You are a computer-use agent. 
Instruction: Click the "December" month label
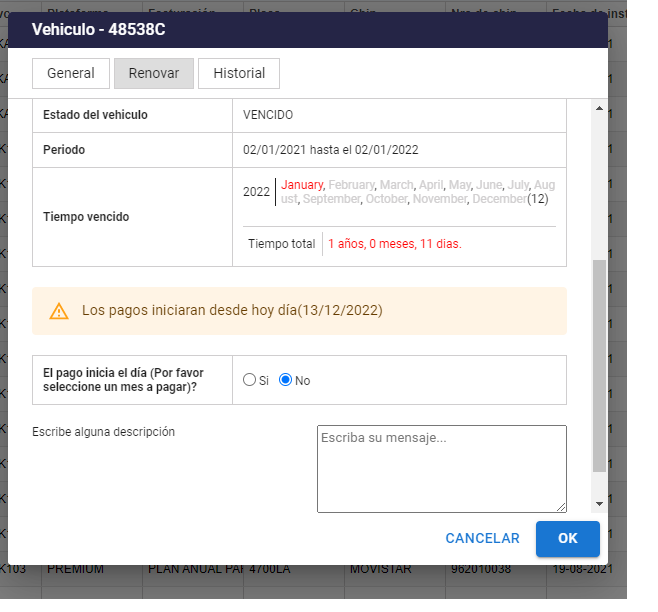(x=499, y=199)
